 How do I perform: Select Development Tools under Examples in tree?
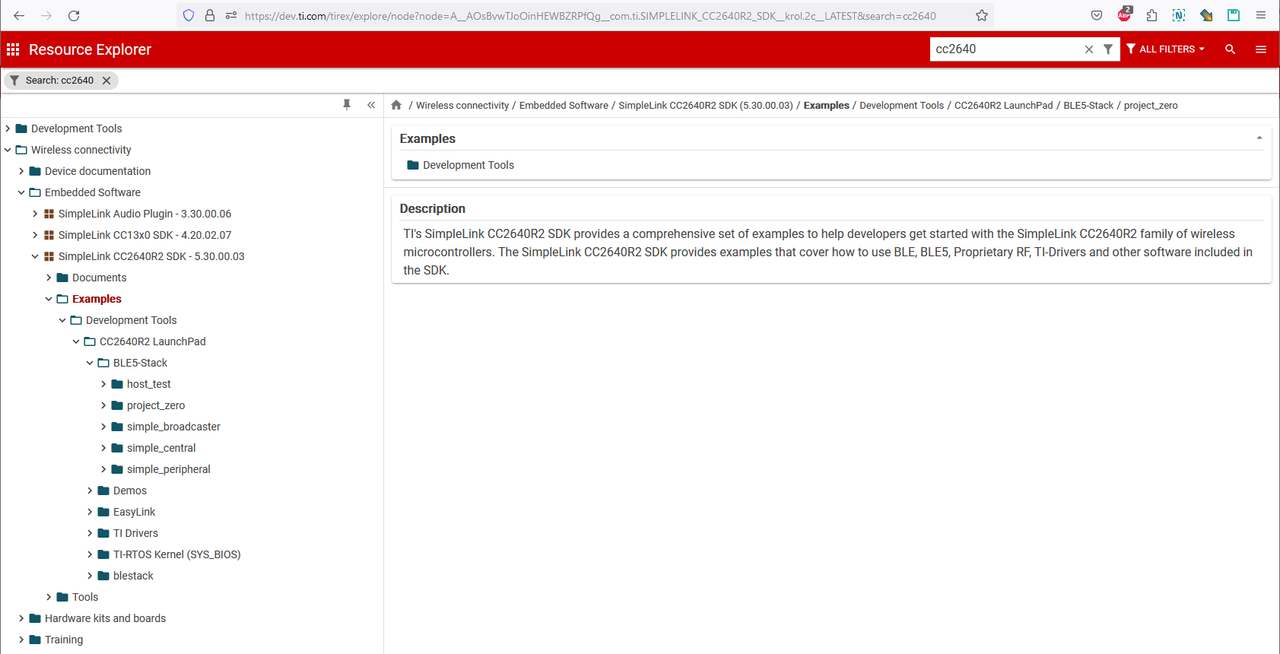pos(131,320)
